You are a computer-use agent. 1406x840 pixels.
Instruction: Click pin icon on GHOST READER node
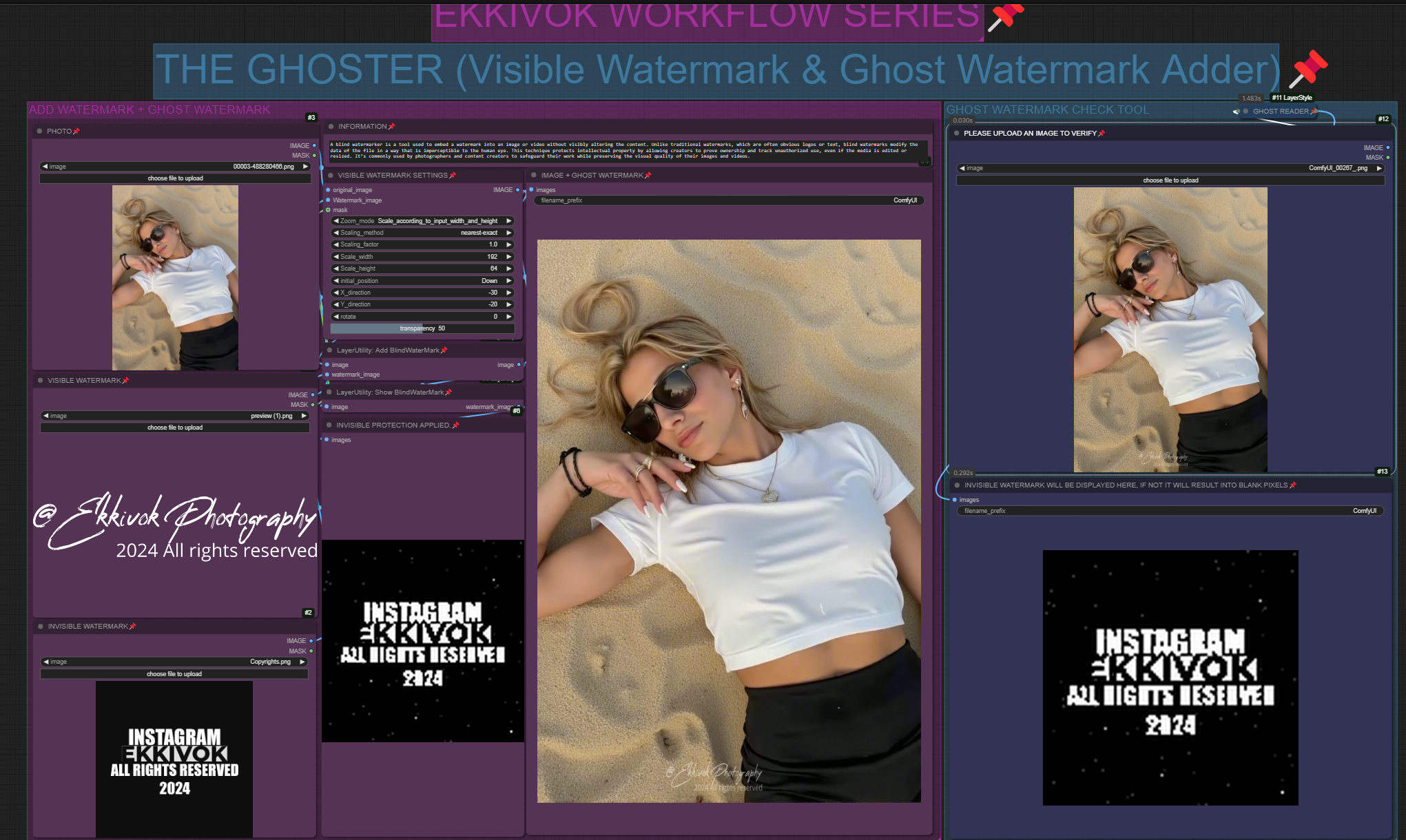(x=1314, y=112)
